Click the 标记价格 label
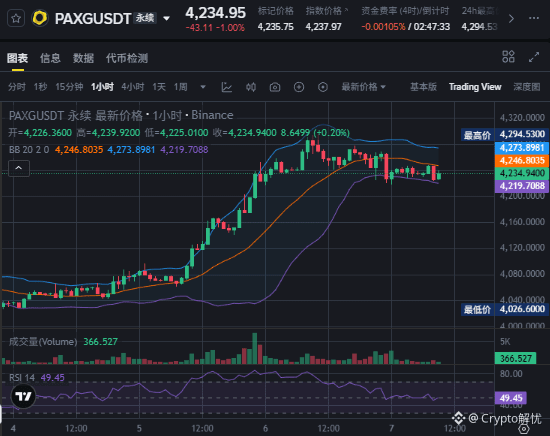 click(x=275, y=11)
